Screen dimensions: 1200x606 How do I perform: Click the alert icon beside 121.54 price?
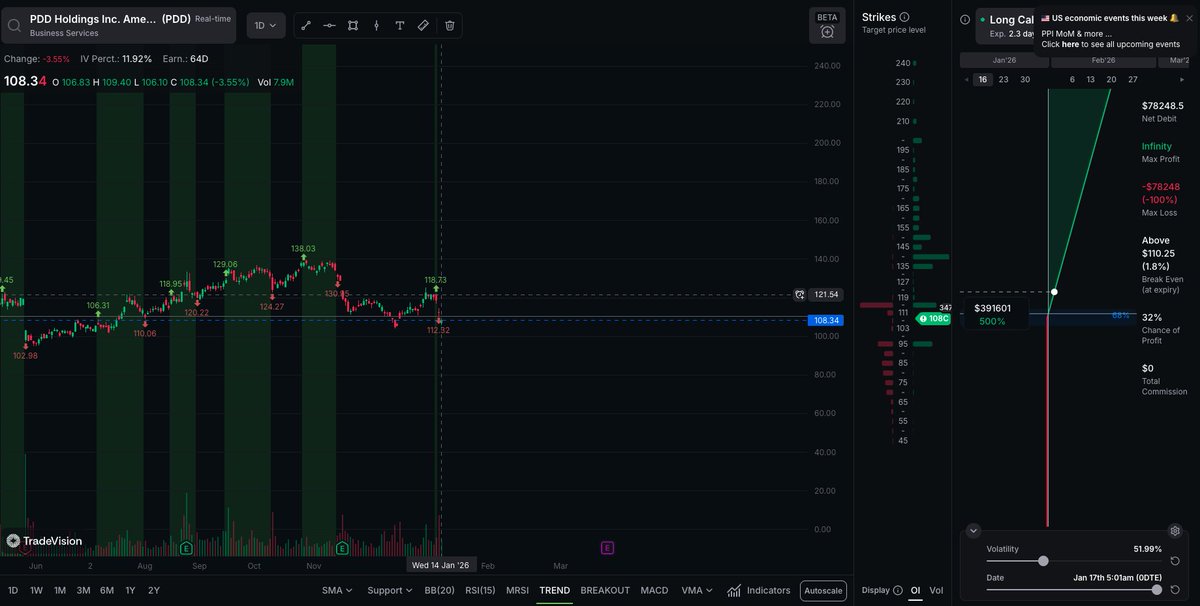(799, 295)
